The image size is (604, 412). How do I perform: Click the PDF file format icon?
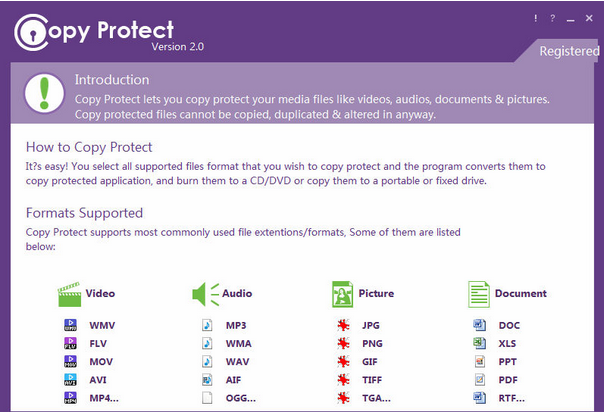(x=479, y=380)
